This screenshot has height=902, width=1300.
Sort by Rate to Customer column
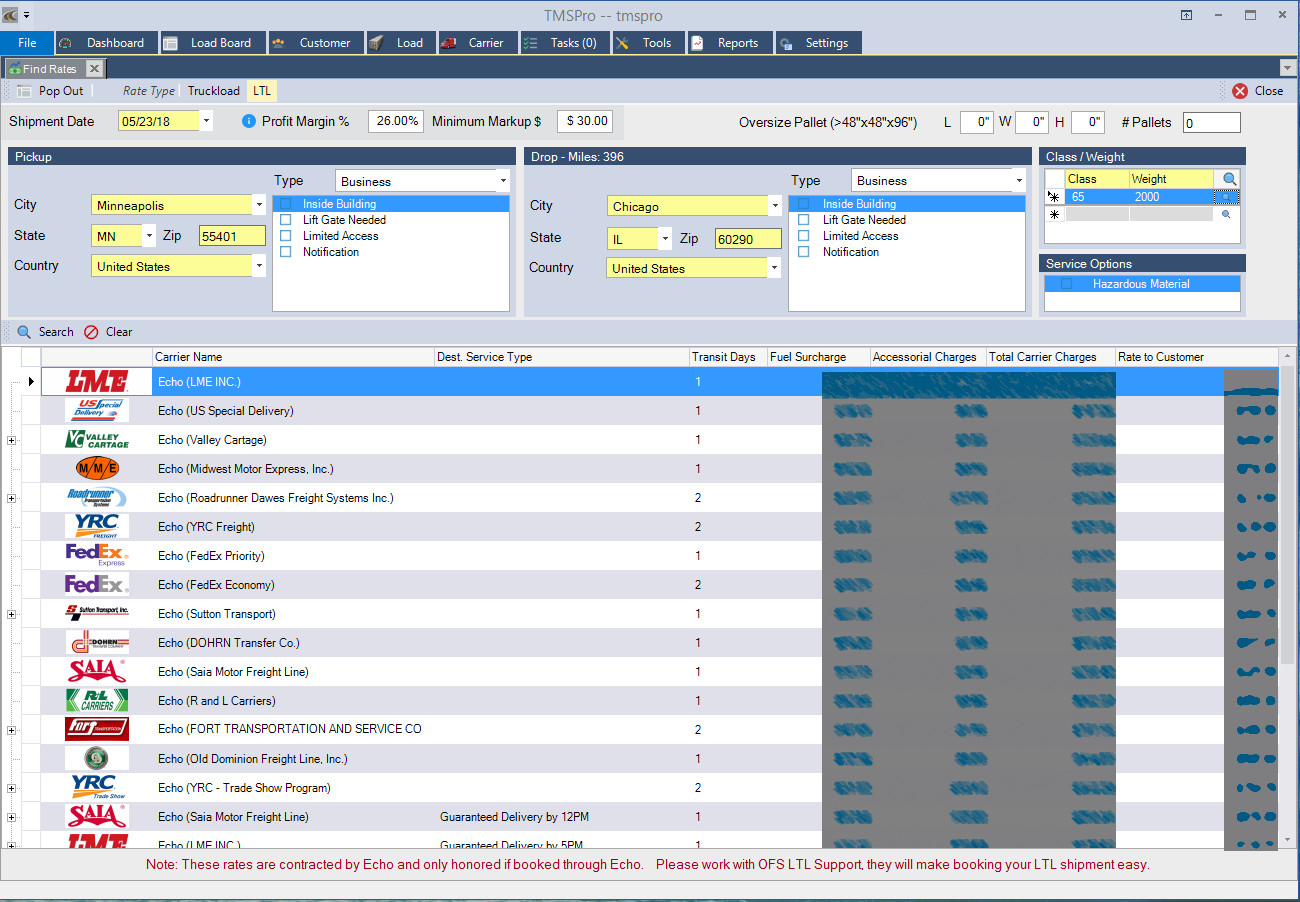pos(1196,357)
